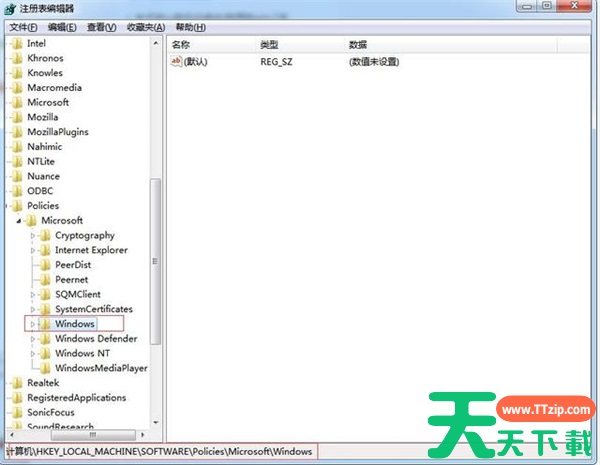
Task: Expand the Cryptography key node
Action: click(33, 236)
